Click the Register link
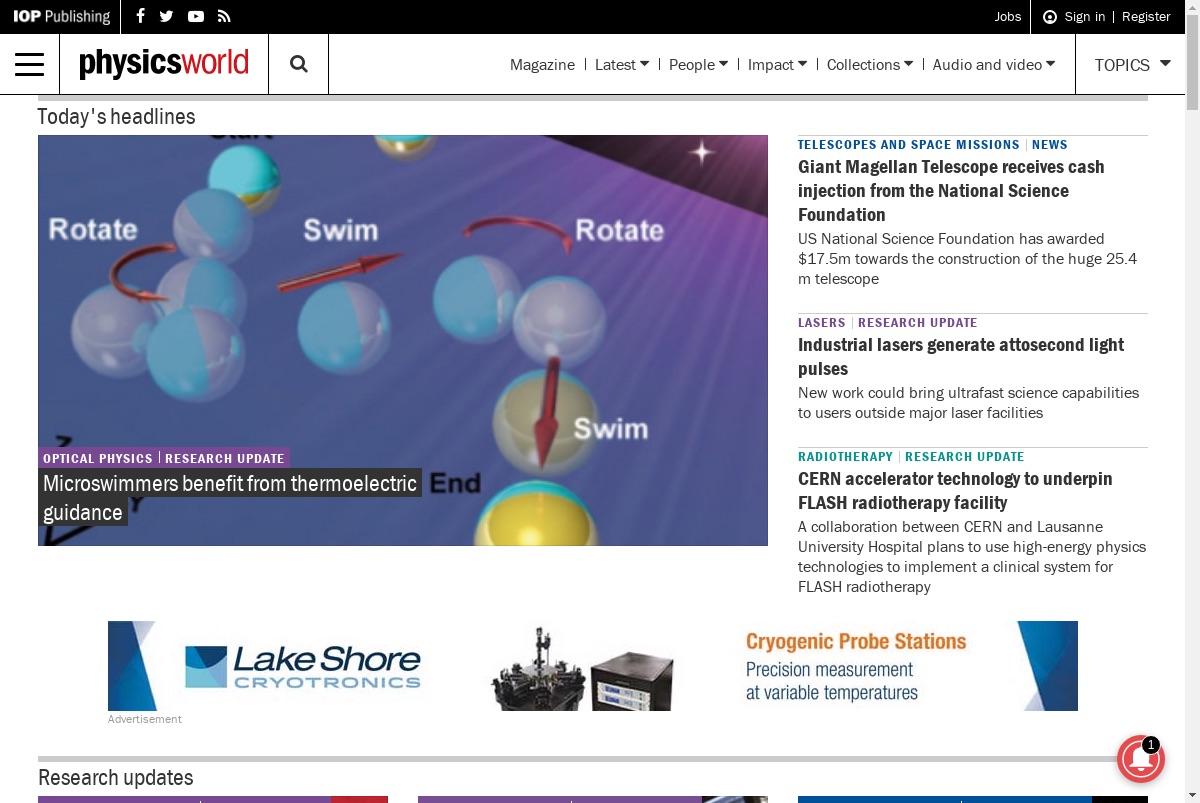Viewport: 1200px width, 803px height. coord(1146,17)
